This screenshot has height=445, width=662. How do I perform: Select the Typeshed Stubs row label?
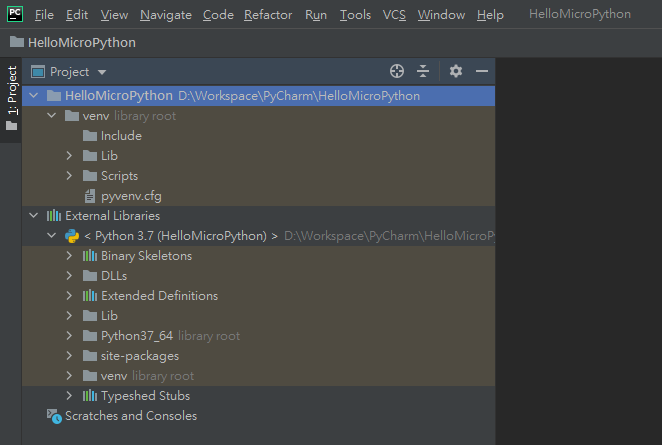(145, 396)
